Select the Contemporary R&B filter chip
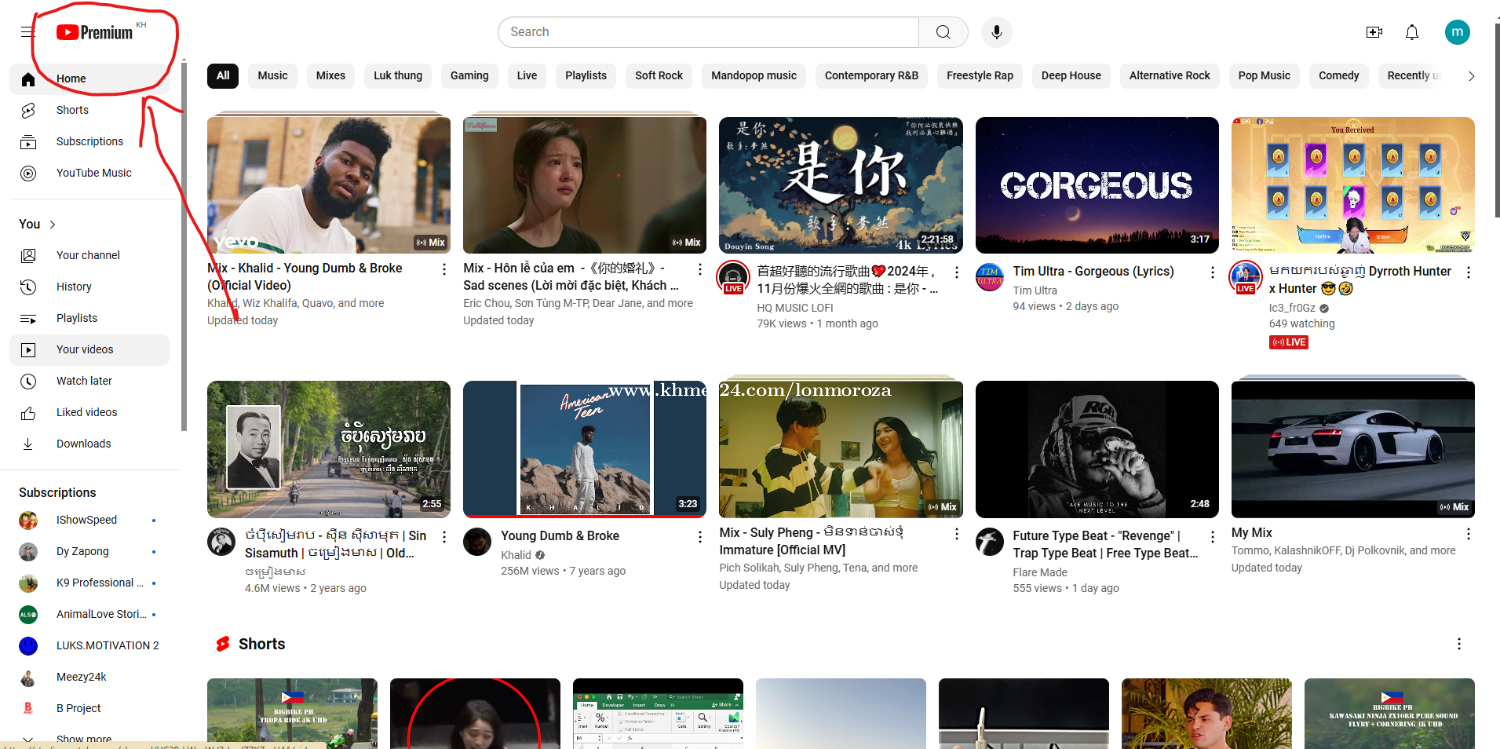The height and width of the screenshot is (749, 1500). tap(872, 76)
